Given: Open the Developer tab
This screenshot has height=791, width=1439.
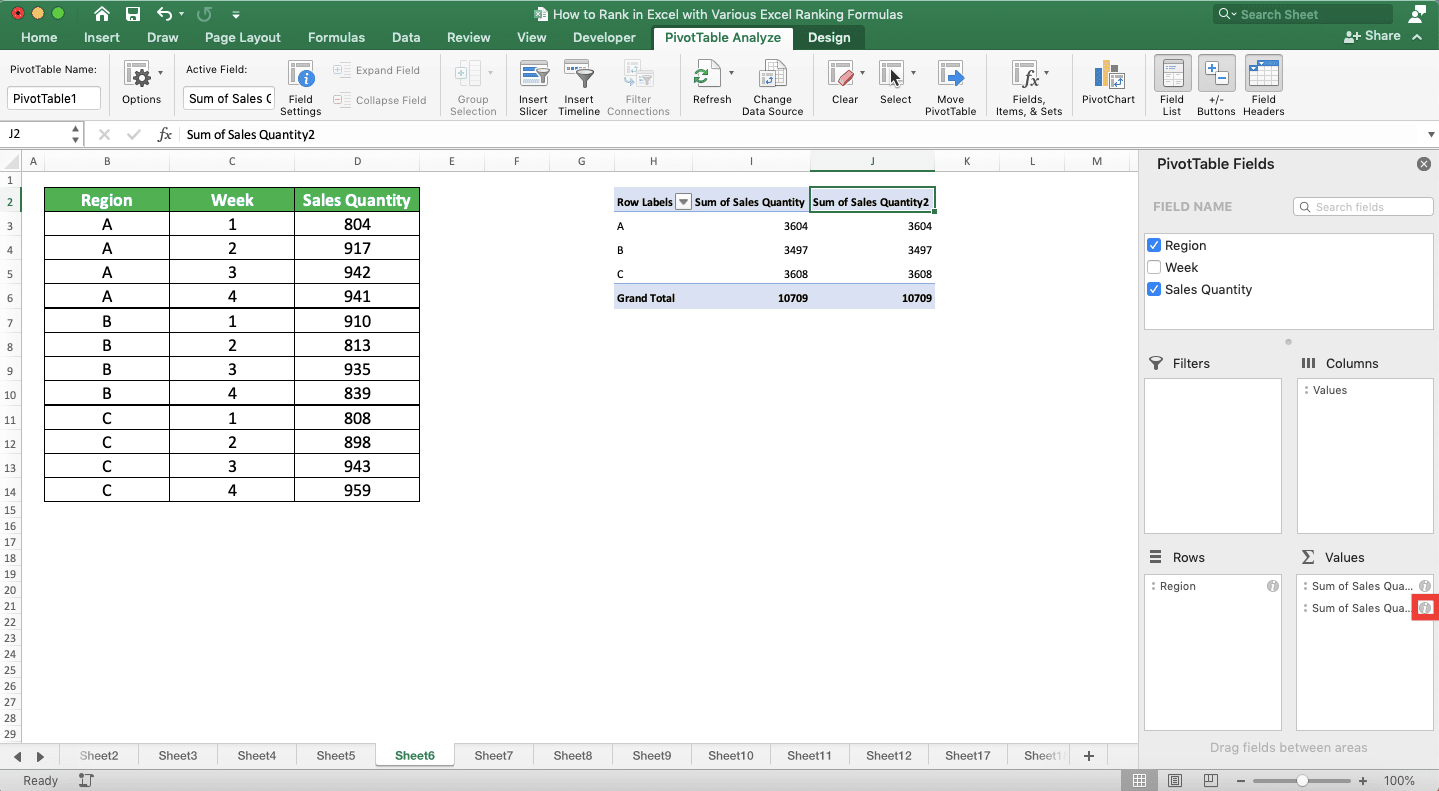Looking at the screenshot, I should pos(604,37).
